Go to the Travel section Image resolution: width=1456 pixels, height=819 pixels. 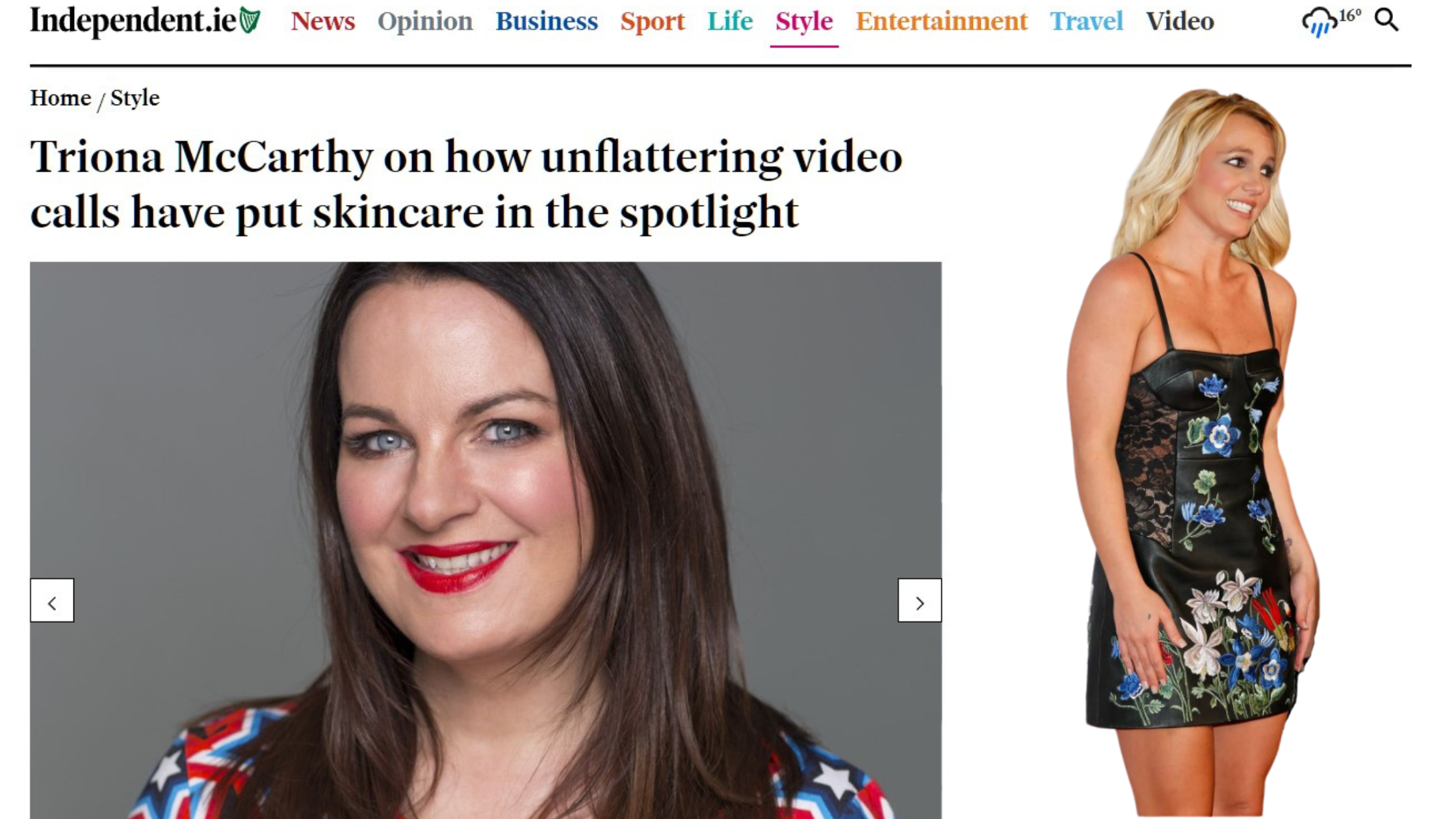tap(1086, 21)
